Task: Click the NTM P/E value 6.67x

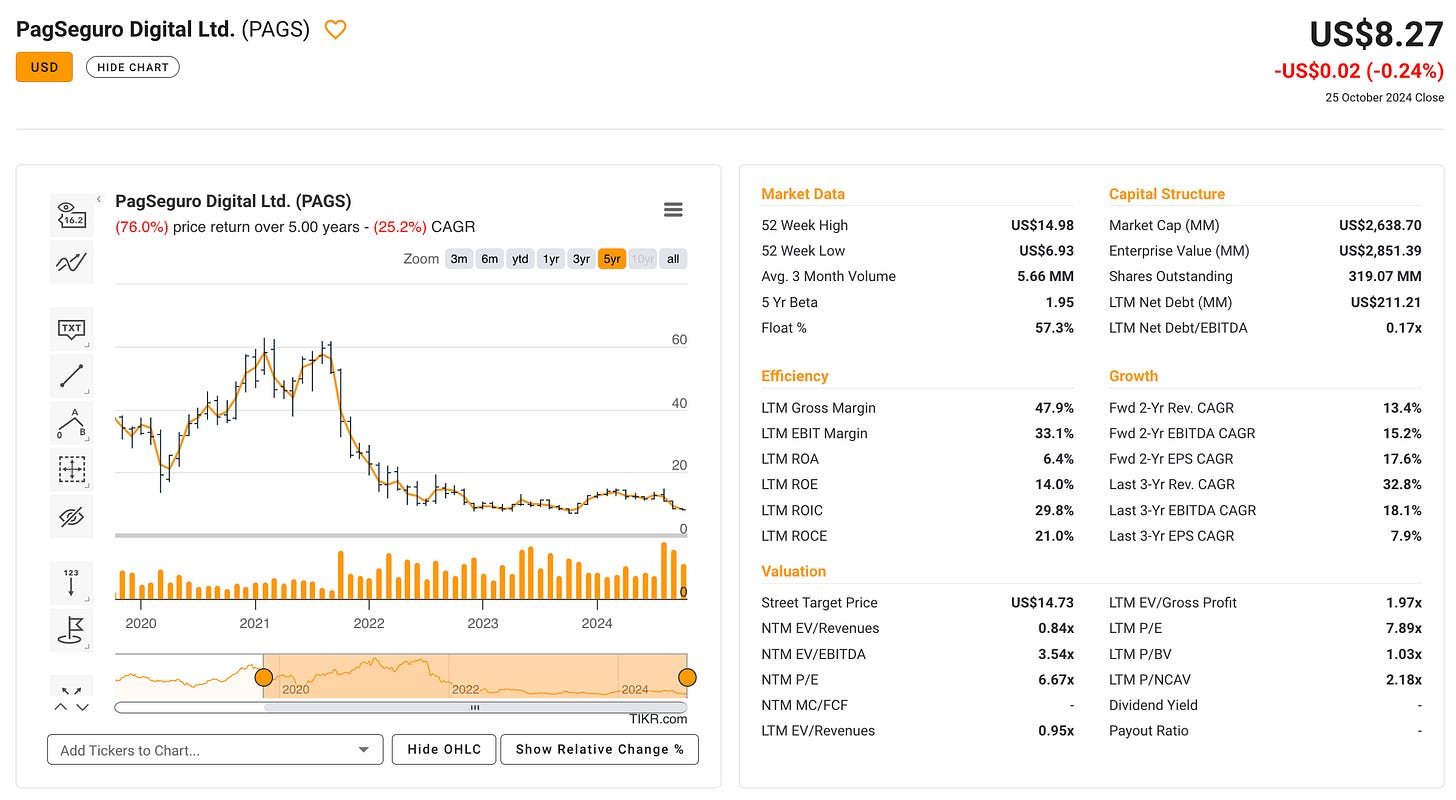Action: [1056, 679]
